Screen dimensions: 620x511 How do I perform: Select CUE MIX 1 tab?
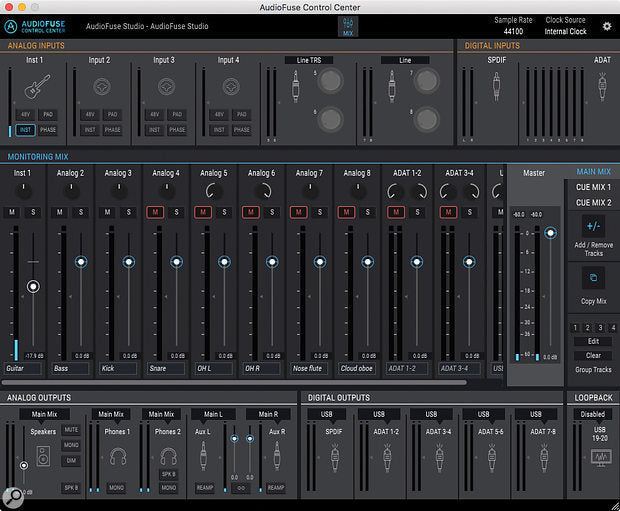click(x=593, y=187)
